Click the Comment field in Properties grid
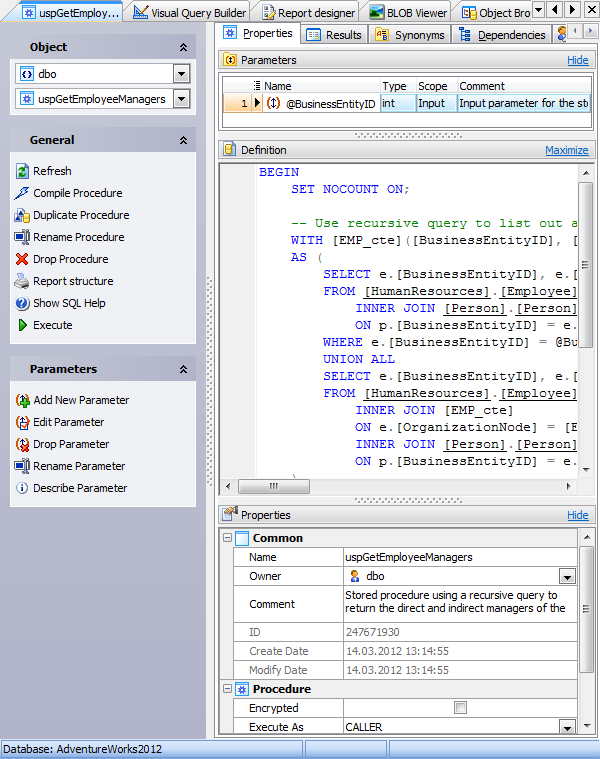600x759 pixels. click(455, 604)
